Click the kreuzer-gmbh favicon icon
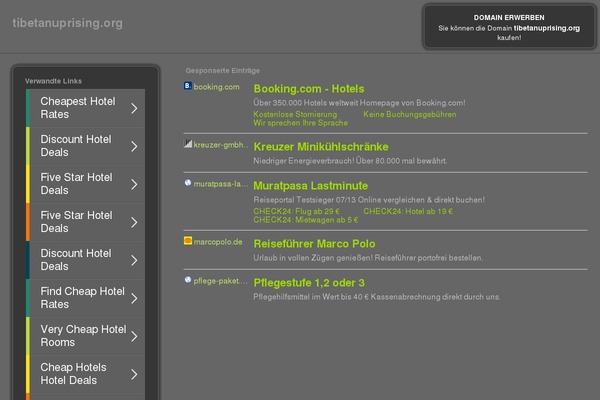The image size is (600, 400). [x=188, y=144]
